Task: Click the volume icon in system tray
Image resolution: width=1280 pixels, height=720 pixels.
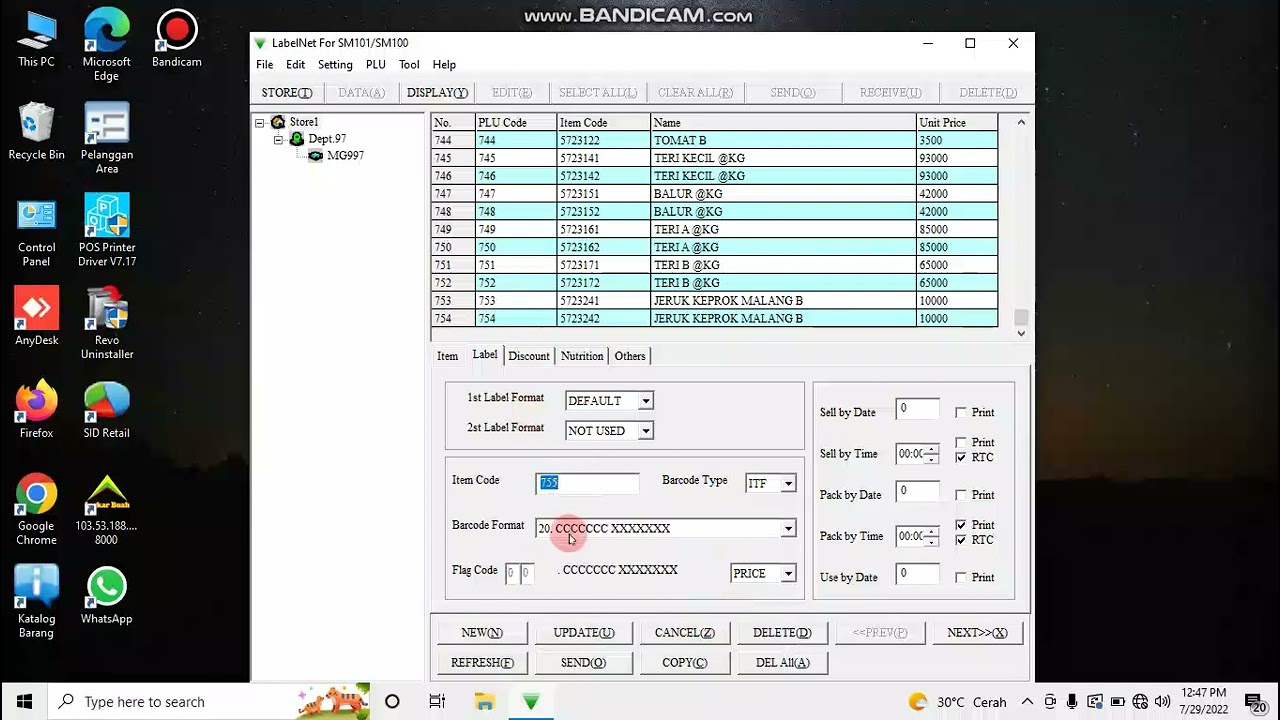Action: tap(1163, 702)
